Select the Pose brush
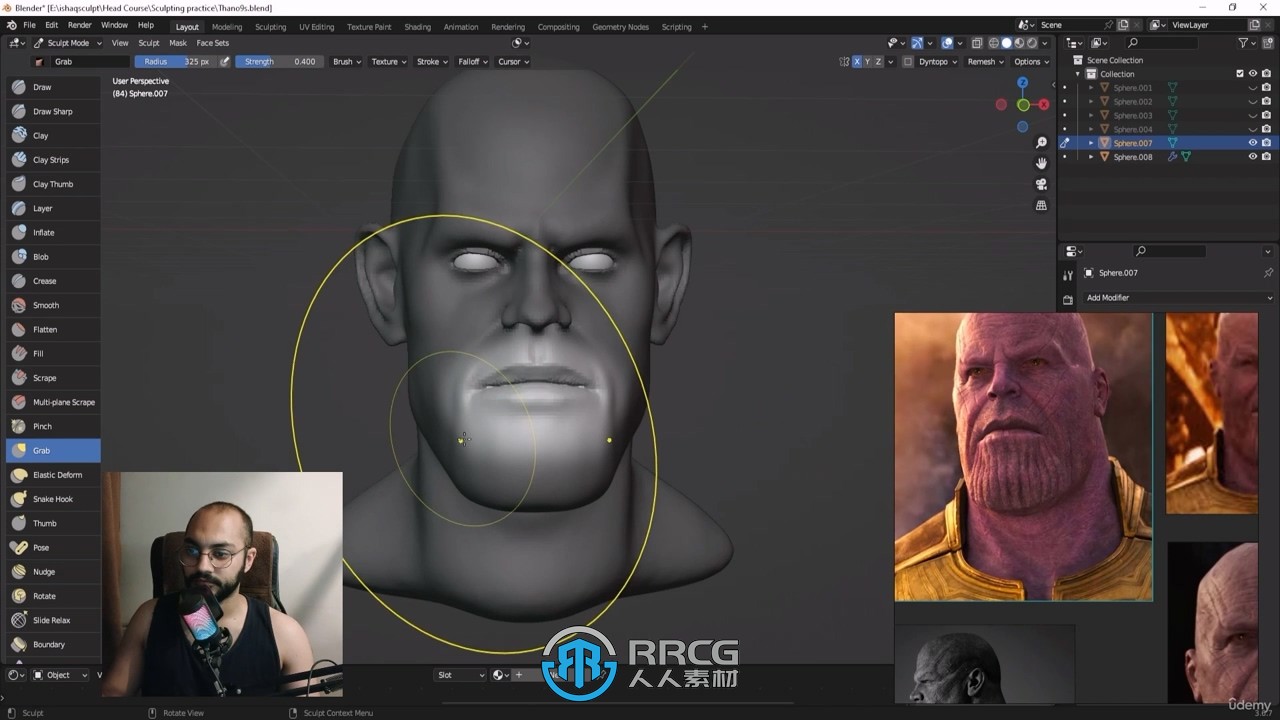The height and width of the screenshot is (720, 1280). tap(53, 547)
